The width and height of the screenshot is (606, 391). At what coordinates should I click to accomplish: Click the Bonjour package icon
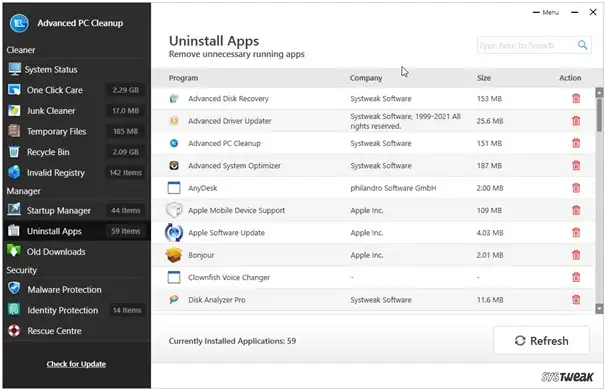click(174, 255)
